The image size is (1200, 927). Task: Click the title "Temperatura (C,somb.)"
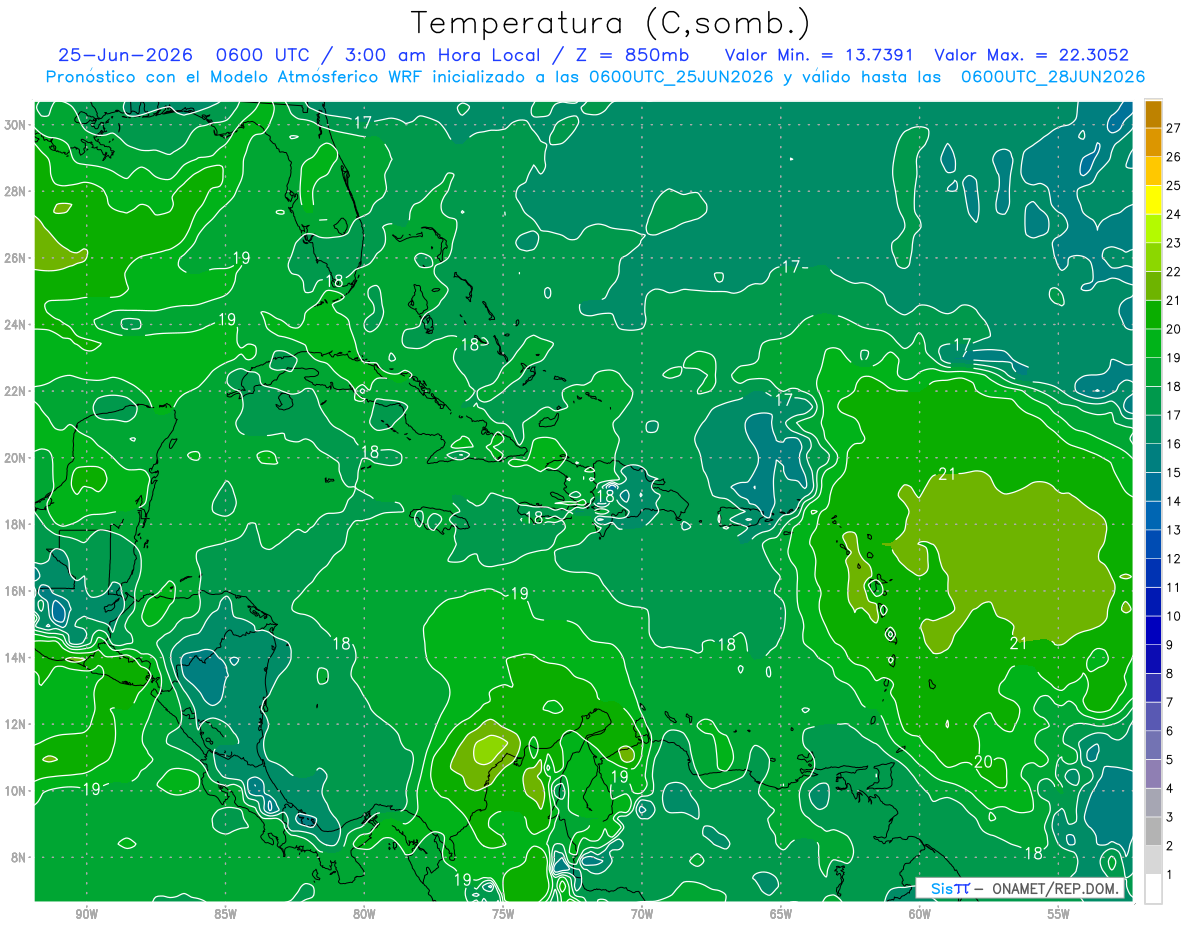click(x=610, y=22)
